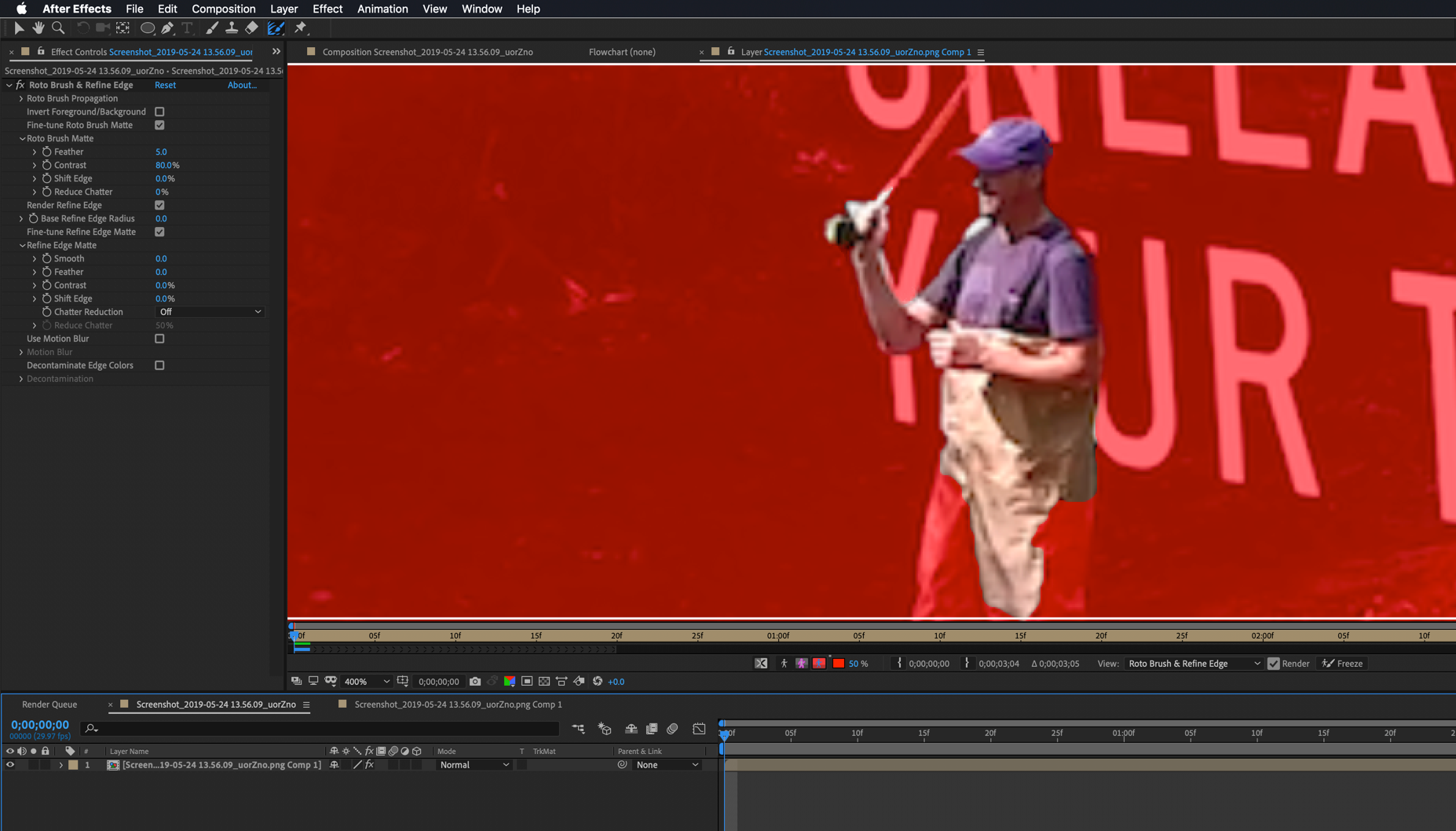The image size is (1456, 831).
Task: Open the Graph Editor icon
Action: (699, 729)
